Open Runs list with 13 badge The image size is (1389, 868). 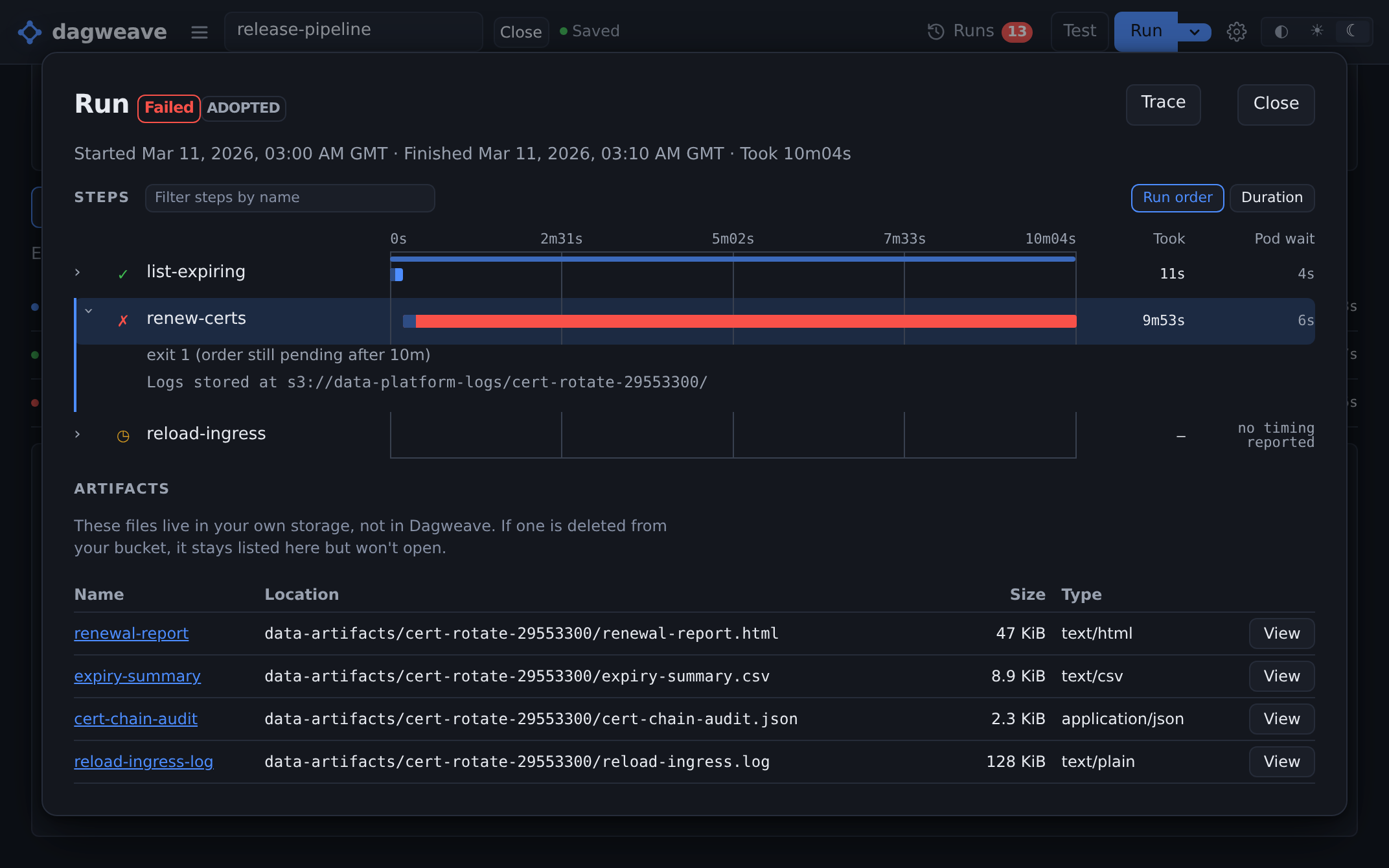pyautogui.click(x=980, y=31)
